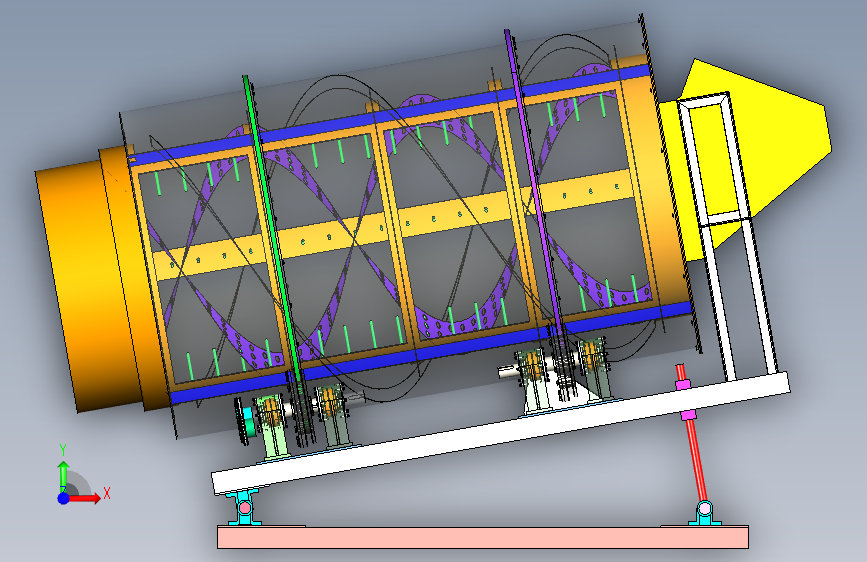Select the green ring around the drum
Viewport: 867px width, 562px height.
(x=272, y=227)
